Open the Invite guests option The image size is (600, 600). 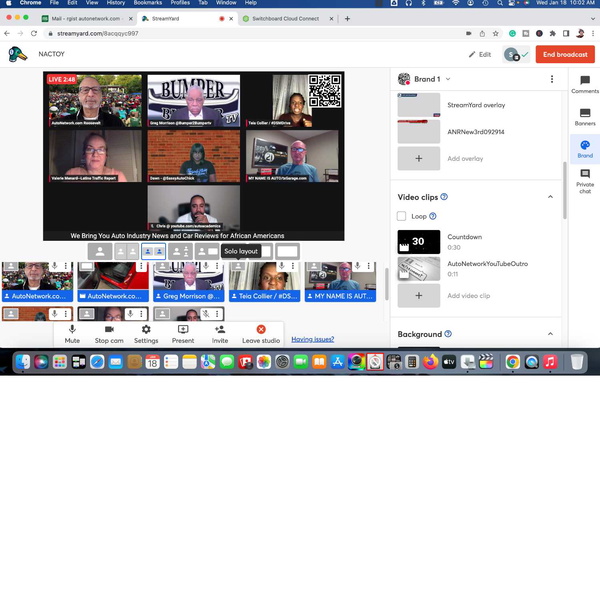pyautogui.click(x=219, y=333)
